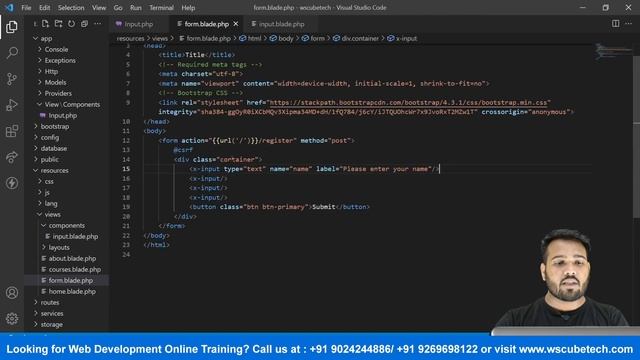Expand the database folder
The width and height of the screenshot is (640, 360).
point(53,149)
